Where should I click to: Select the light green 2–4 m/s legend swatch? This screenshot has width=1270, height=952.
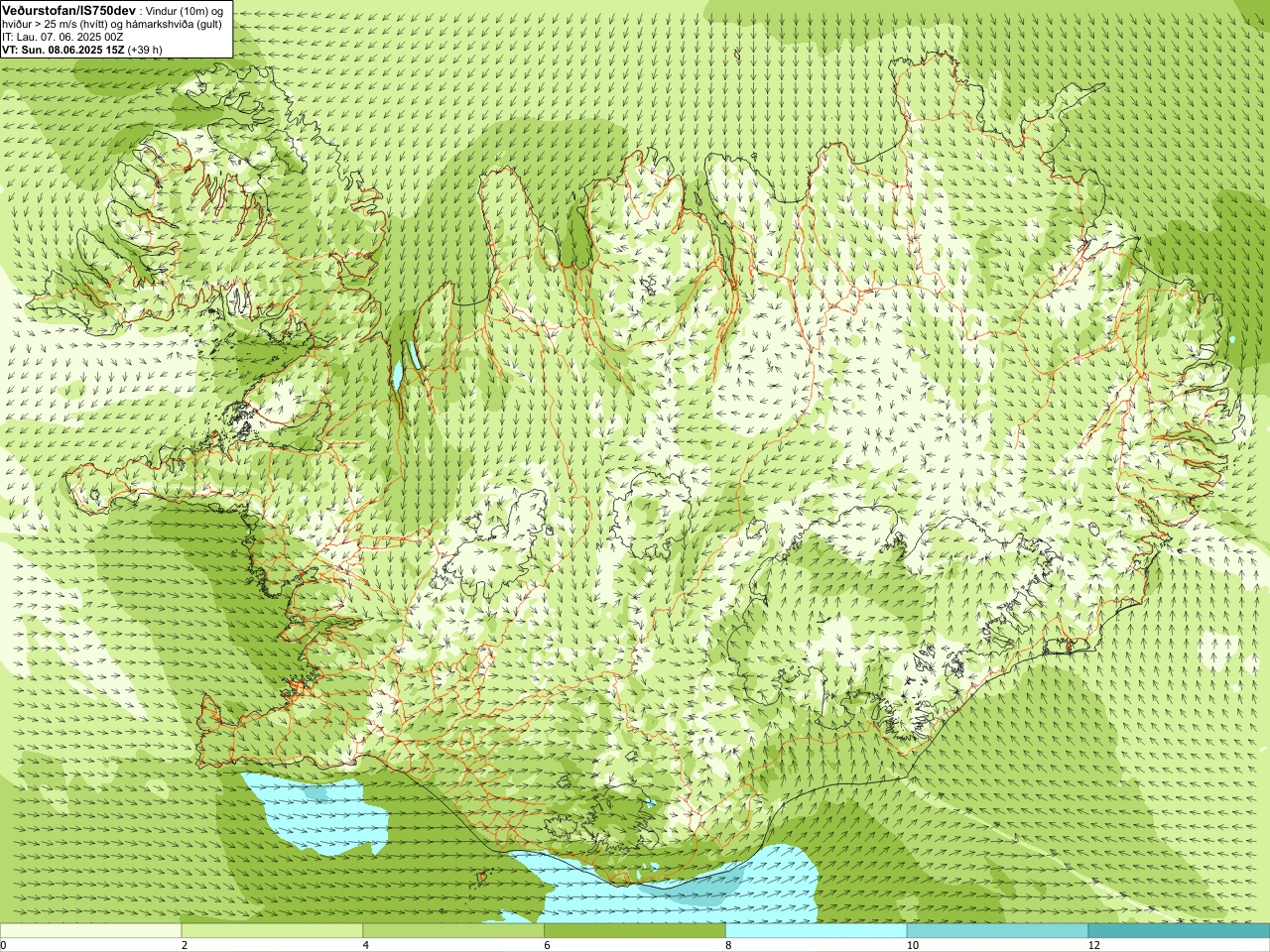pyautogui.click(x=272, y=931)
